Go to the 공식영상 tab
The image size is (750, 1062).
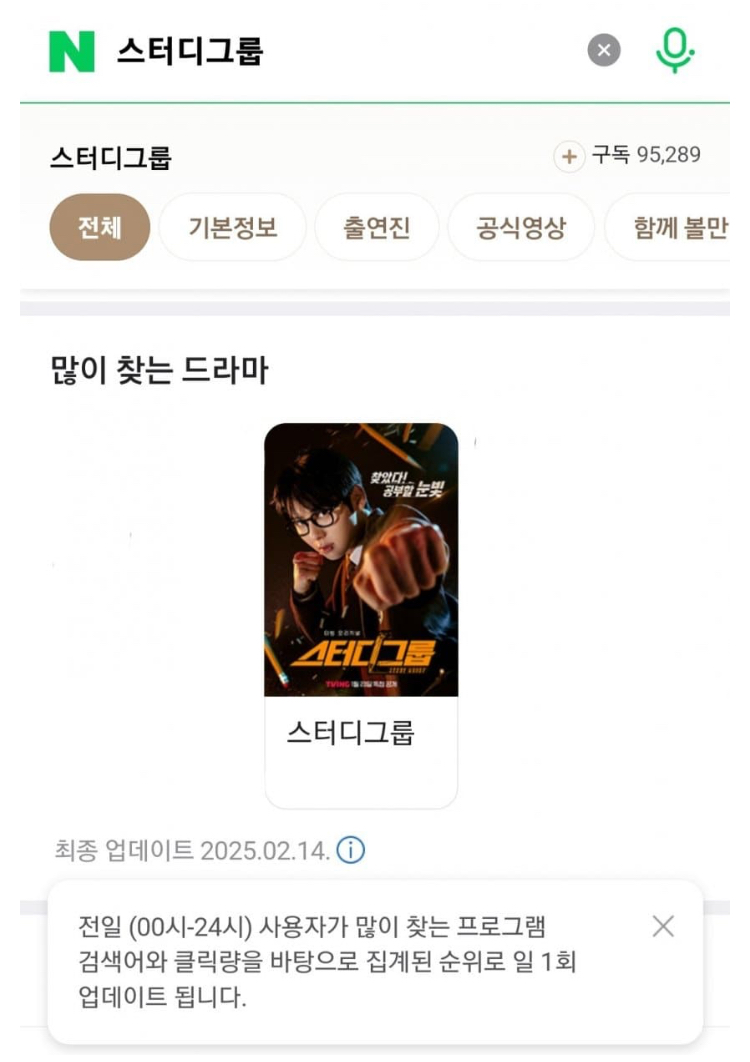coord(521,227)
